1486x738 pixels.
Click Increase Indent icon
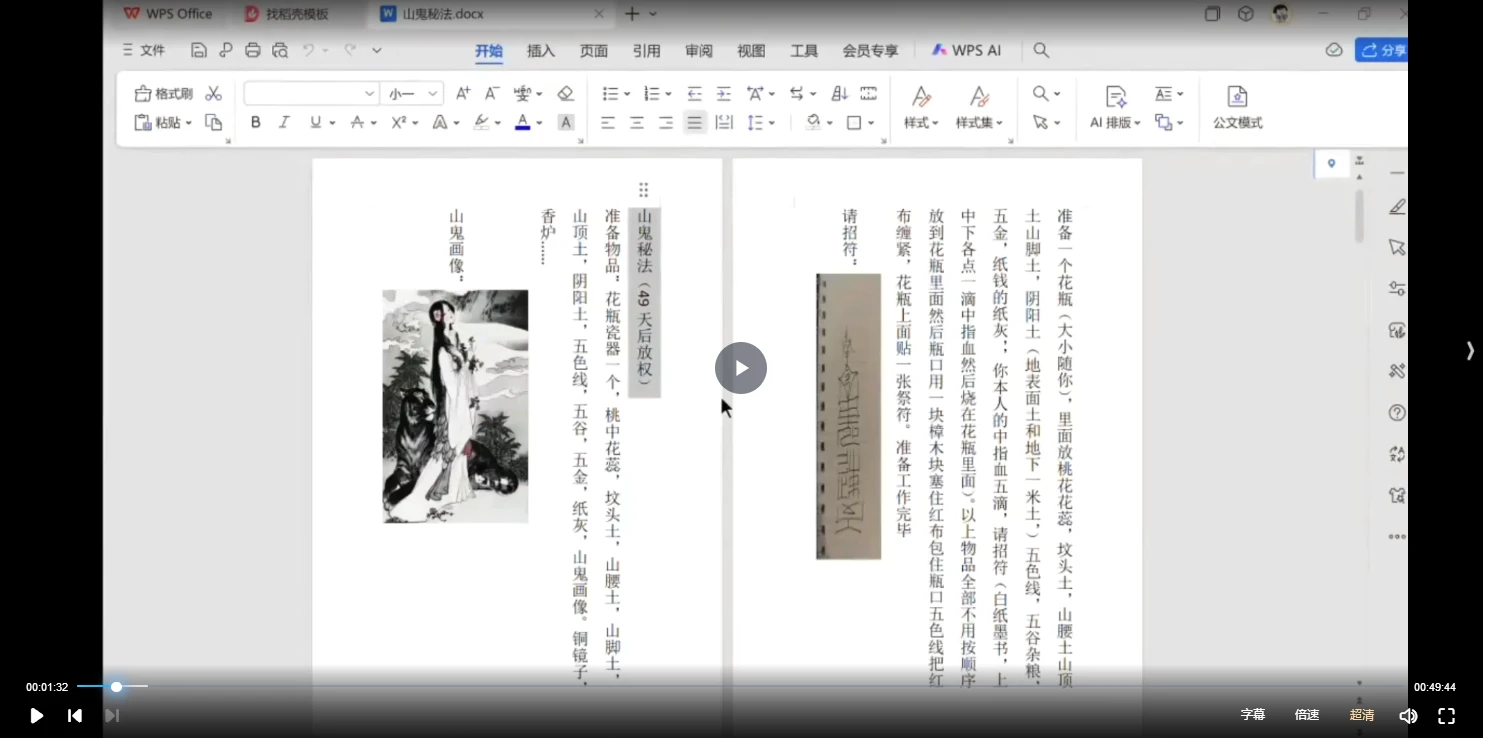(724, 93)
